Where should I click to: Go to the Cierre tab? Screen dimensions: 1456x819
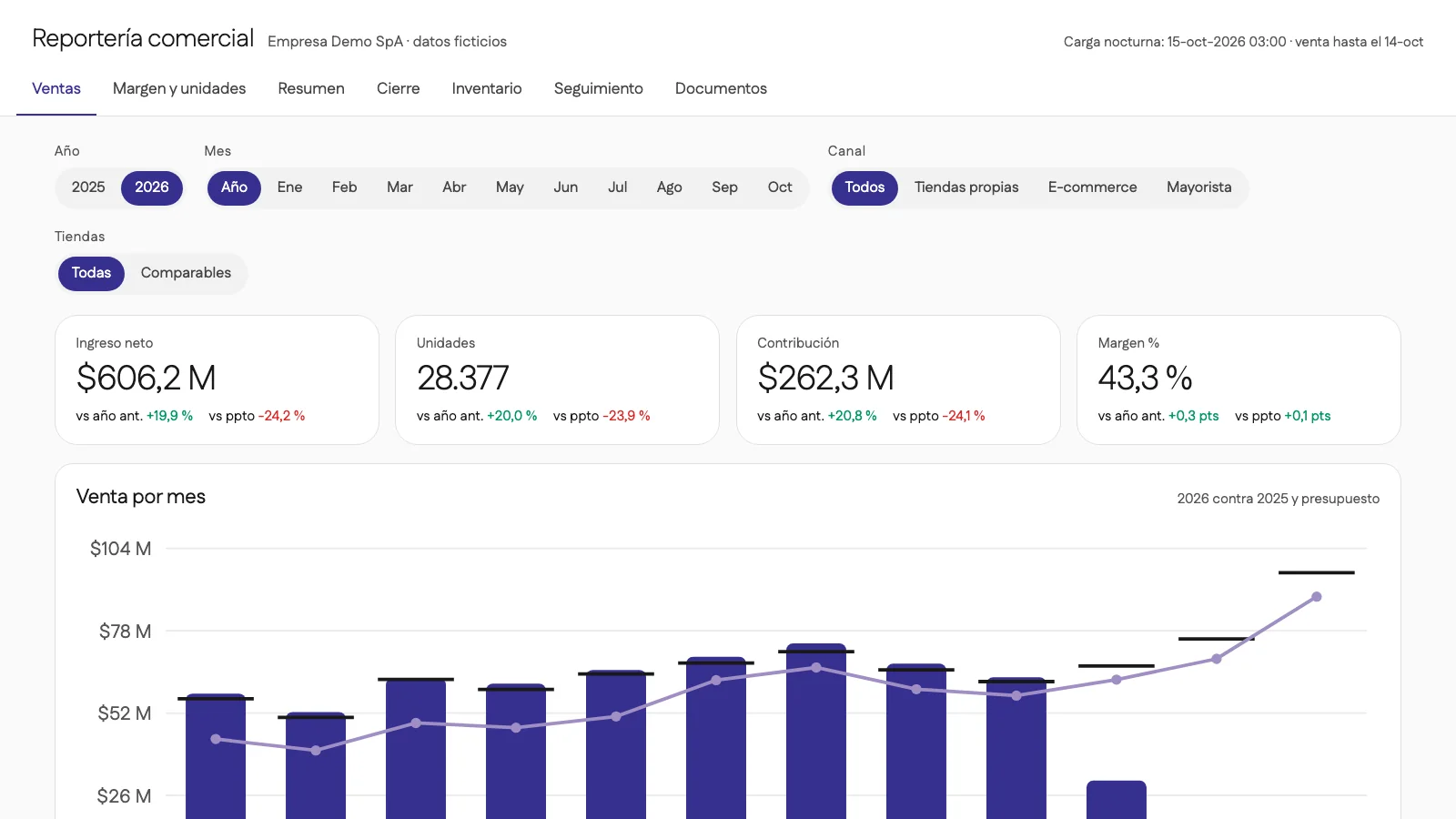(399, 88)
